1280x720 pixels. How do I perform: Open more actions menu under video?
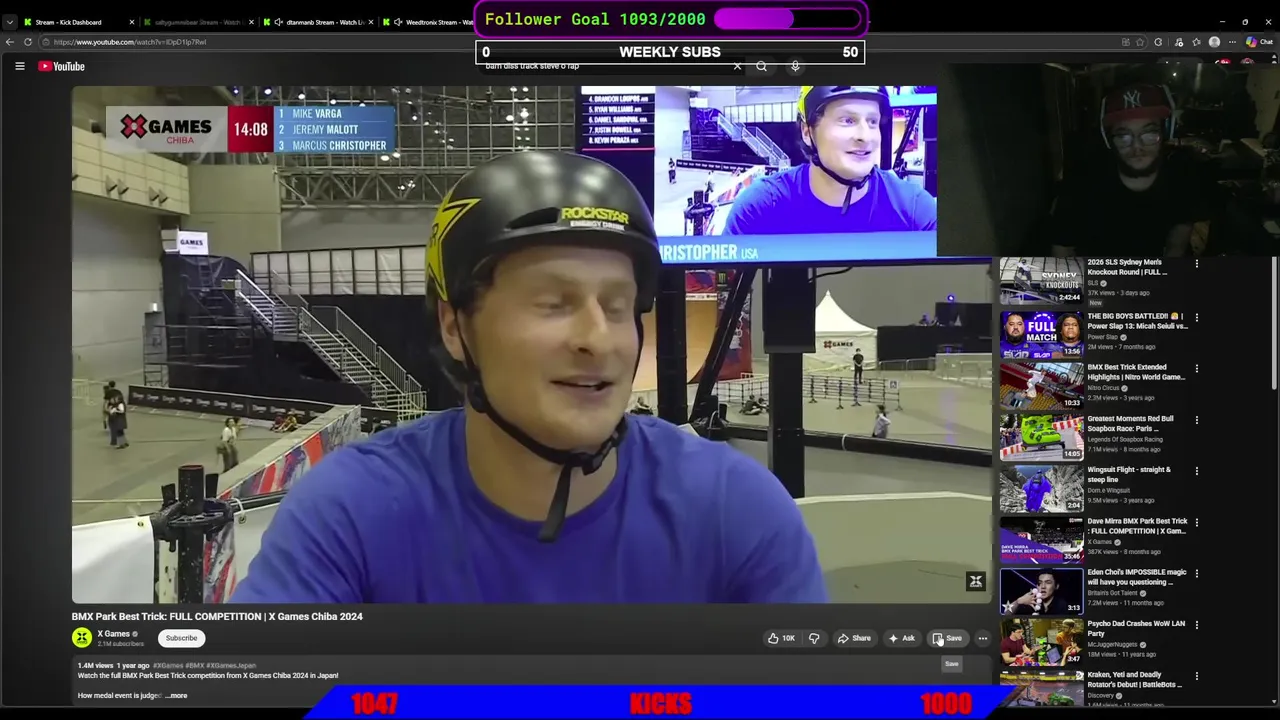[983, 638]
